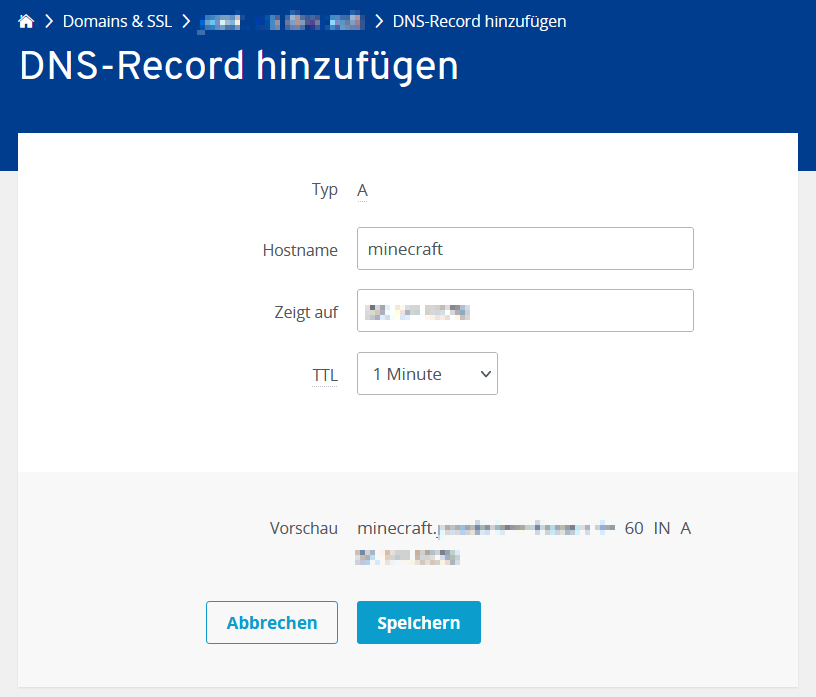Viewport: 816px width, 697px height.
Task: Click the Vorschau label
Action: pos(304,529)
